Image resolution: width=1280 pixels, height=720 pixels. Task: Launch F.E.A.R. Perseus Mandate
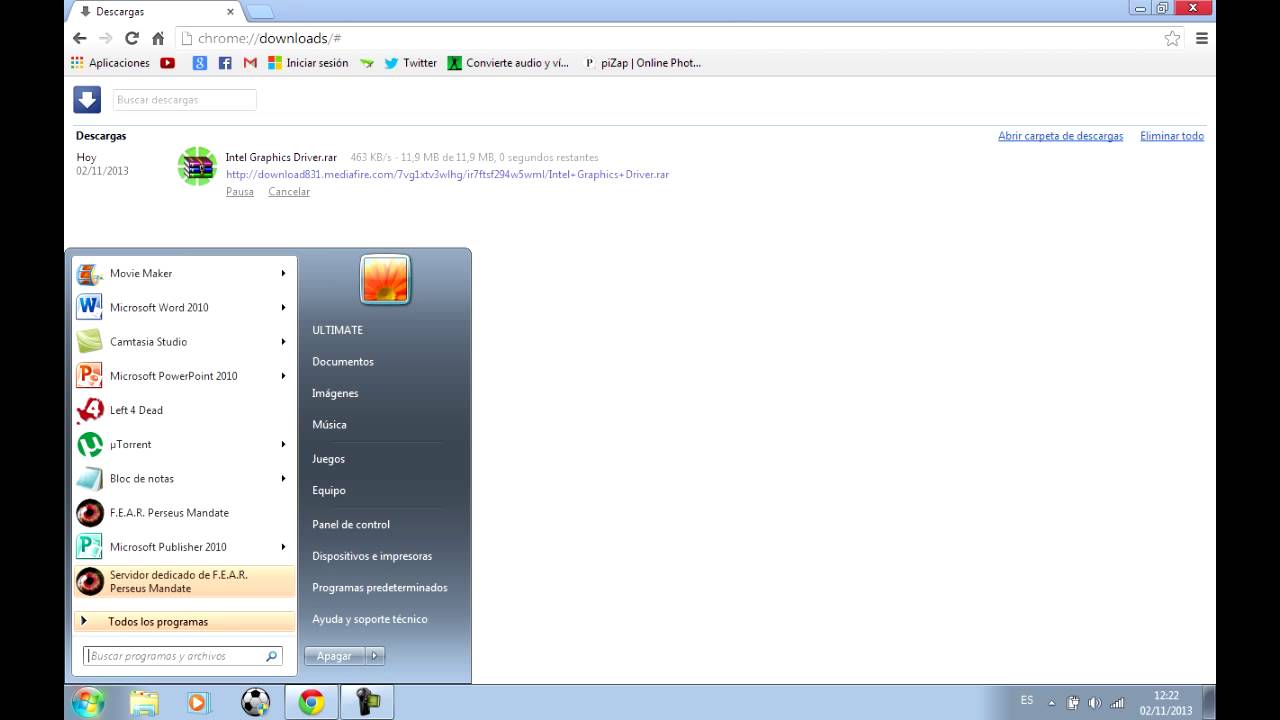pyautogui.click(x=185, y=513)
